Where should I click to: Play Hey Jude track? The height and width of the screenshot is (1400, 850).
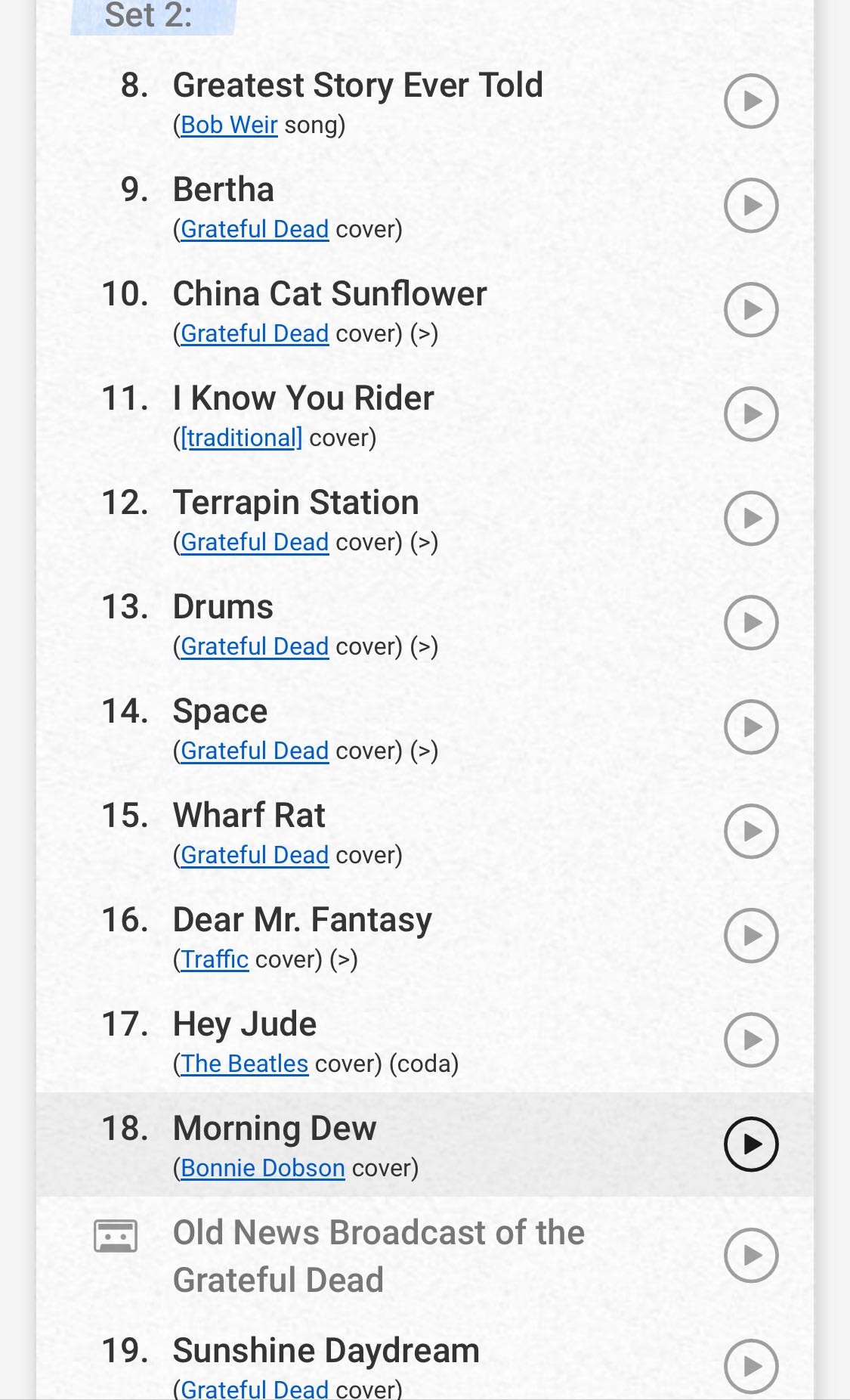click(751, 1039)
